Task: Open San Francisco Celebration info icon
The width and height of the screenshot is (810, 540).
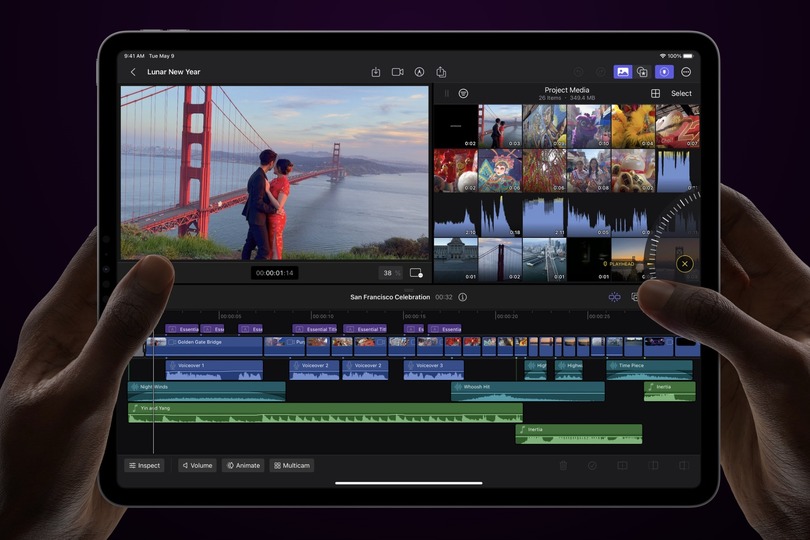Action: tap(462, 297)
